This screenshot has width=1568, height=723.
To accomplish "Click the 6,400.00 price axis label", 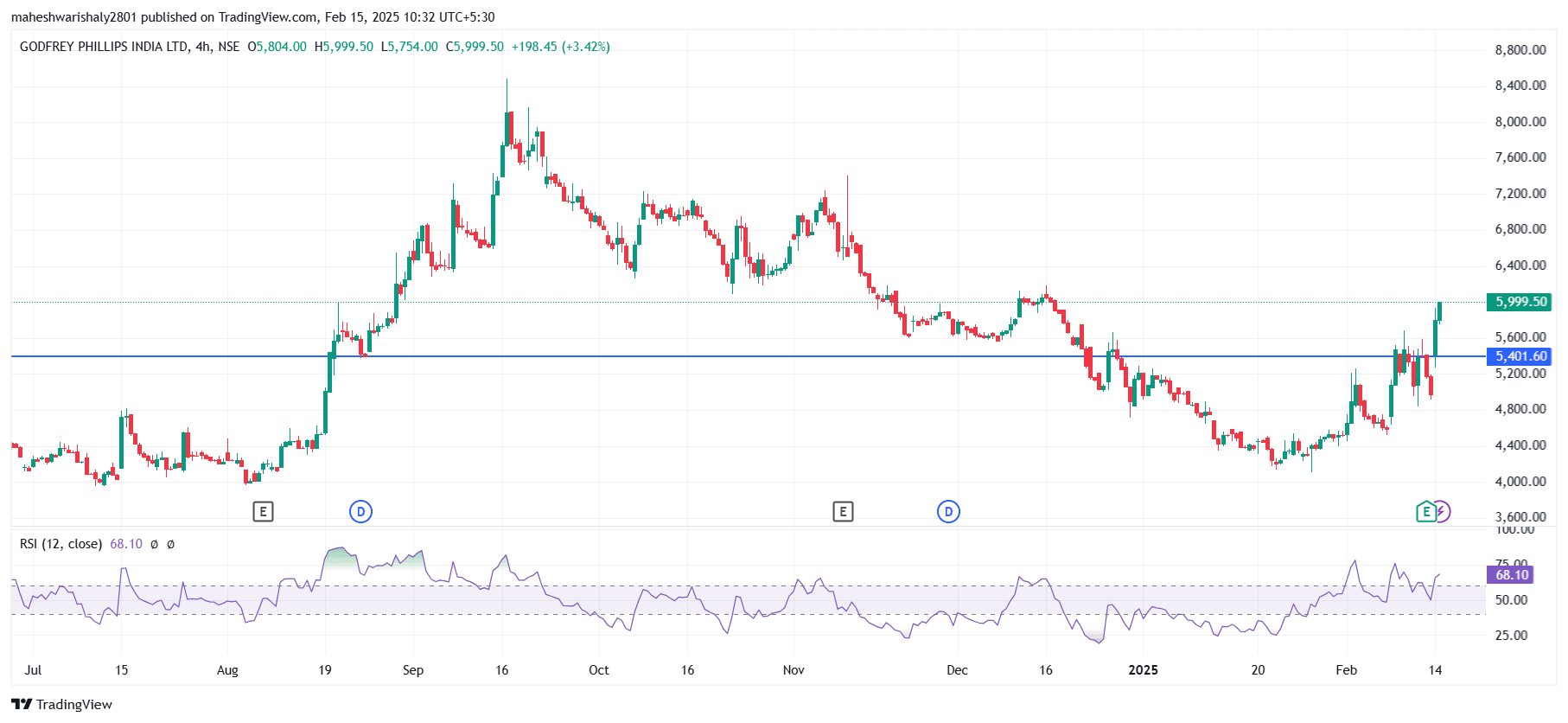I will pos(1520,266).
